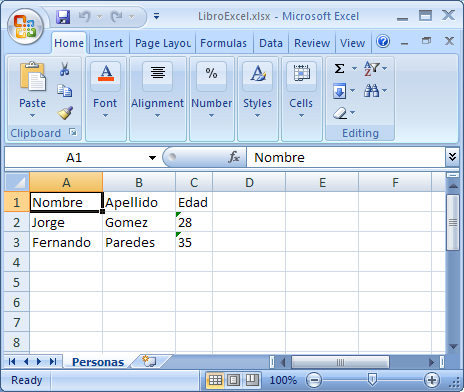Click the zoom slider handle
The width and height of the screenshot is (464, 392).
click(372, 379)
